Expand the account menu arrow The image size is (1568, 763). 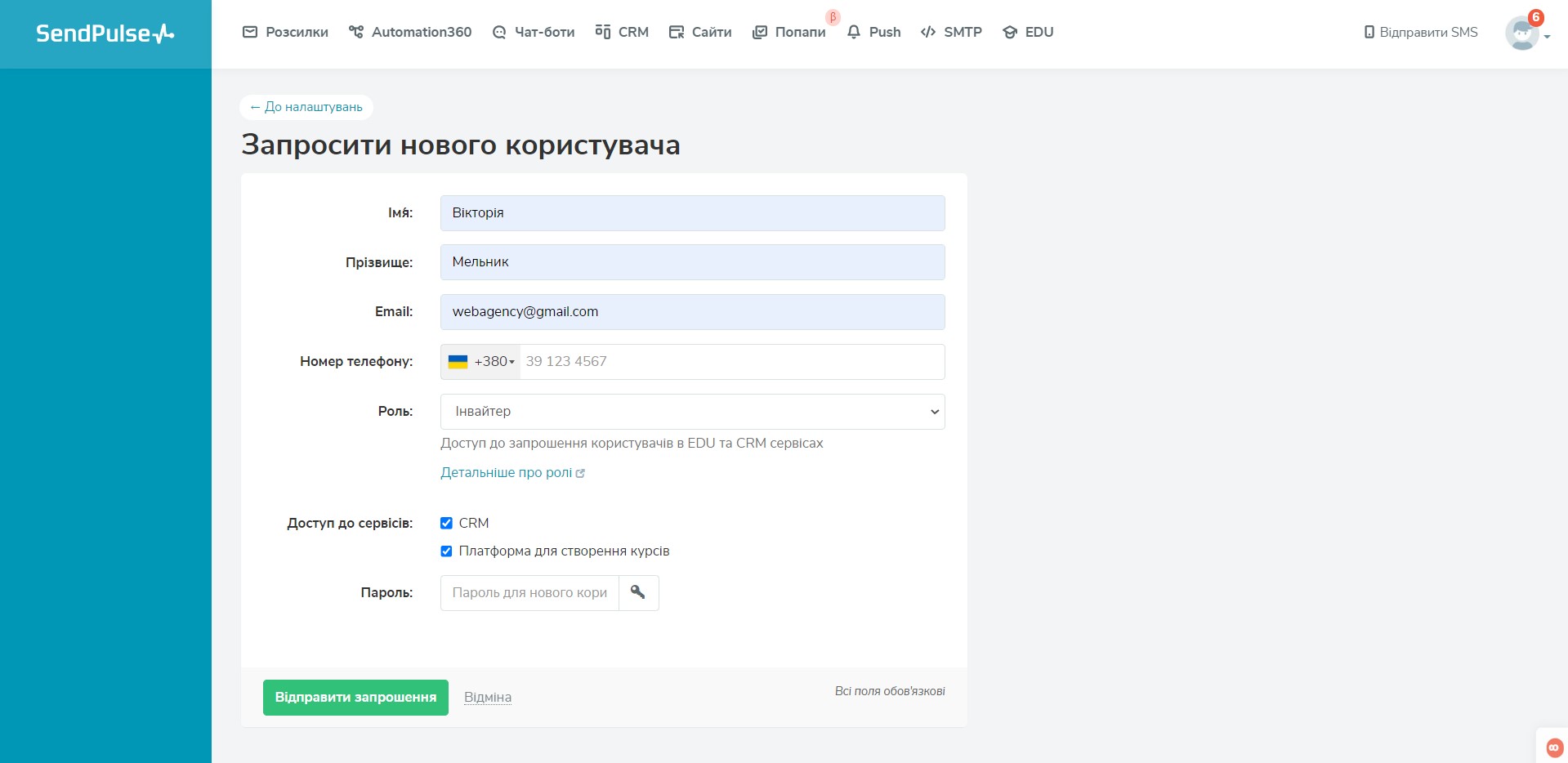click(x=1547, y=37)
